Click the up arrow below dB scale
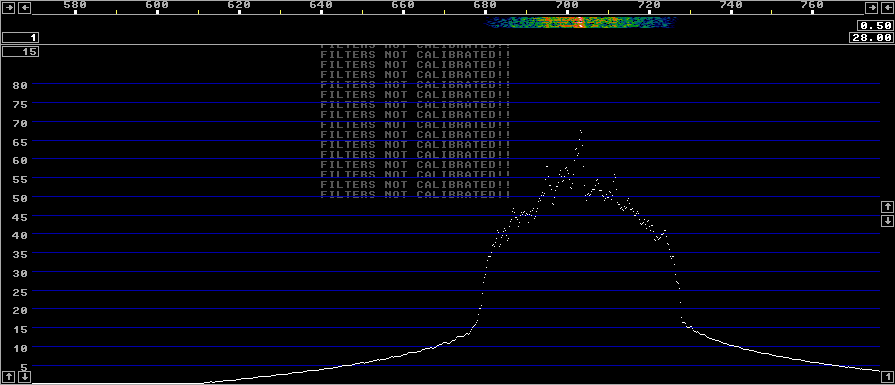 (9, 376)
